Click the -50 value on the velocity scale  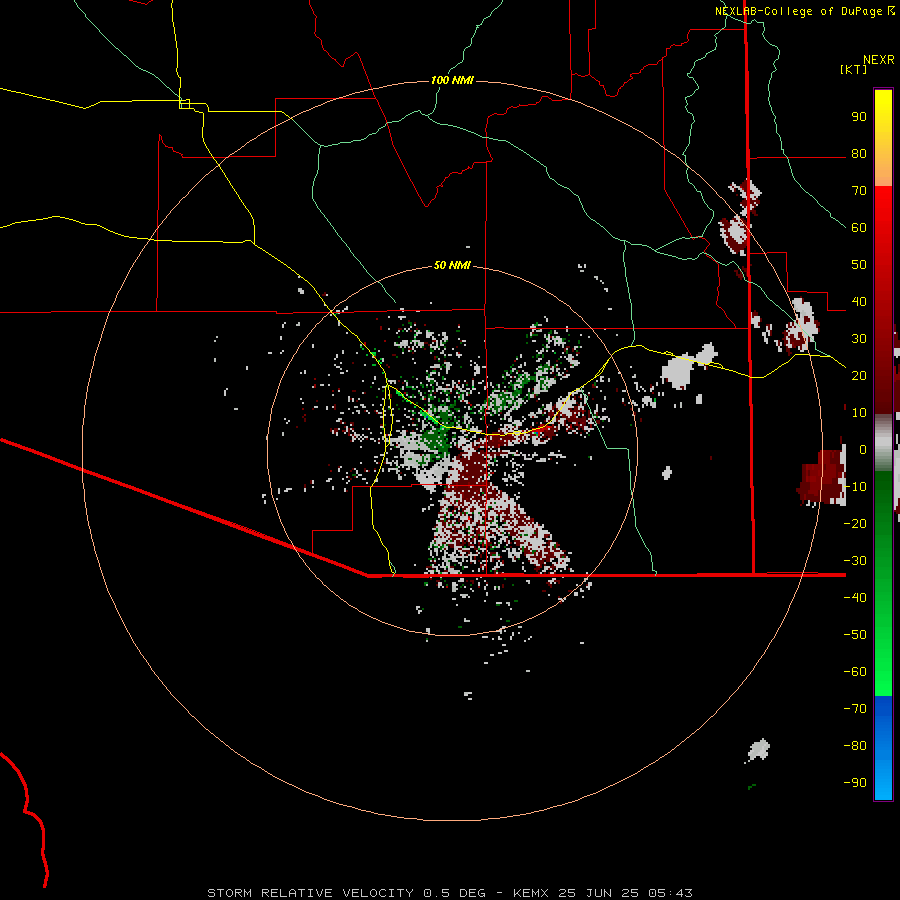click(855, 634)
